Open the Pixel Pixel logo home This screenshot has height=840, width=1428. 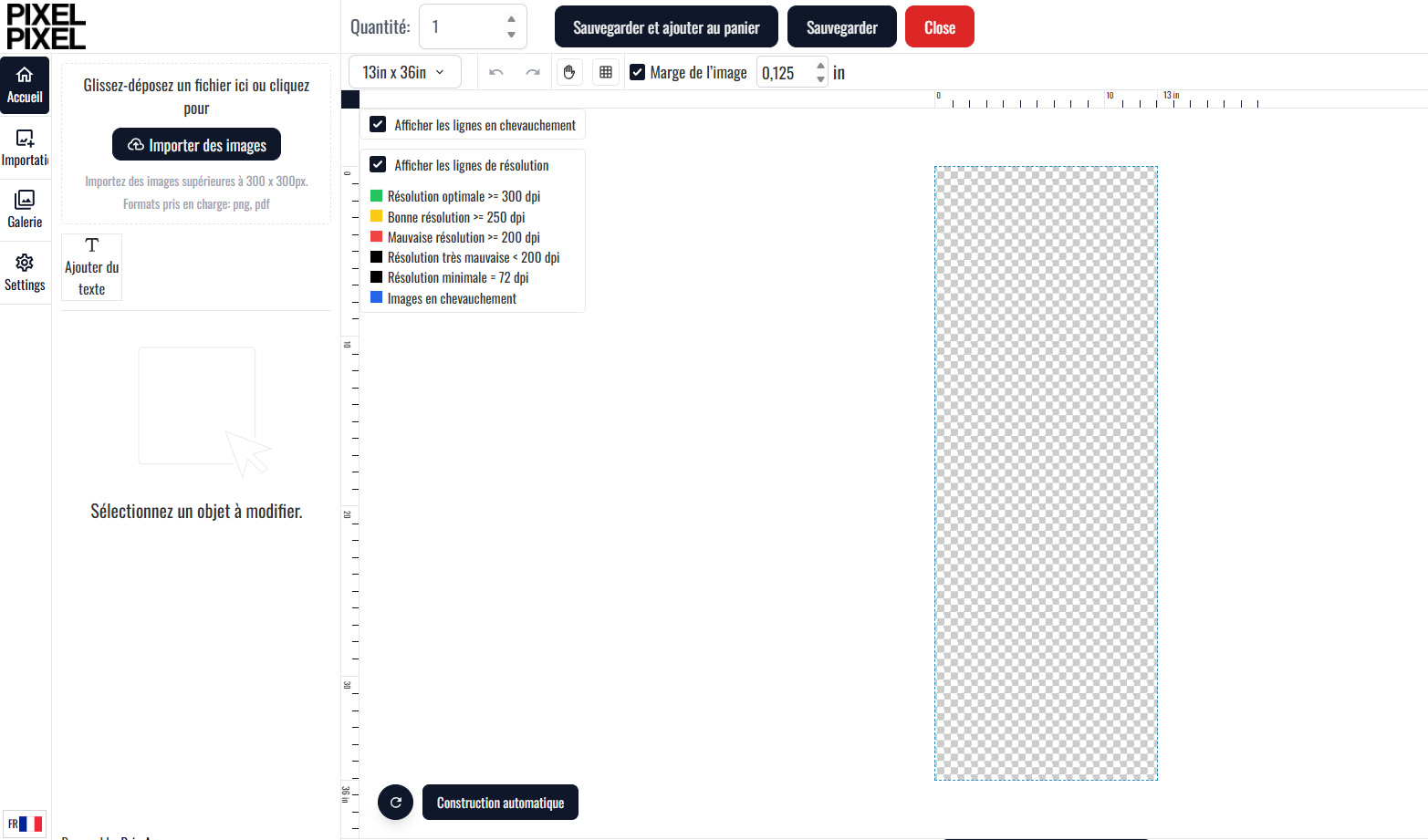(46, 26)
